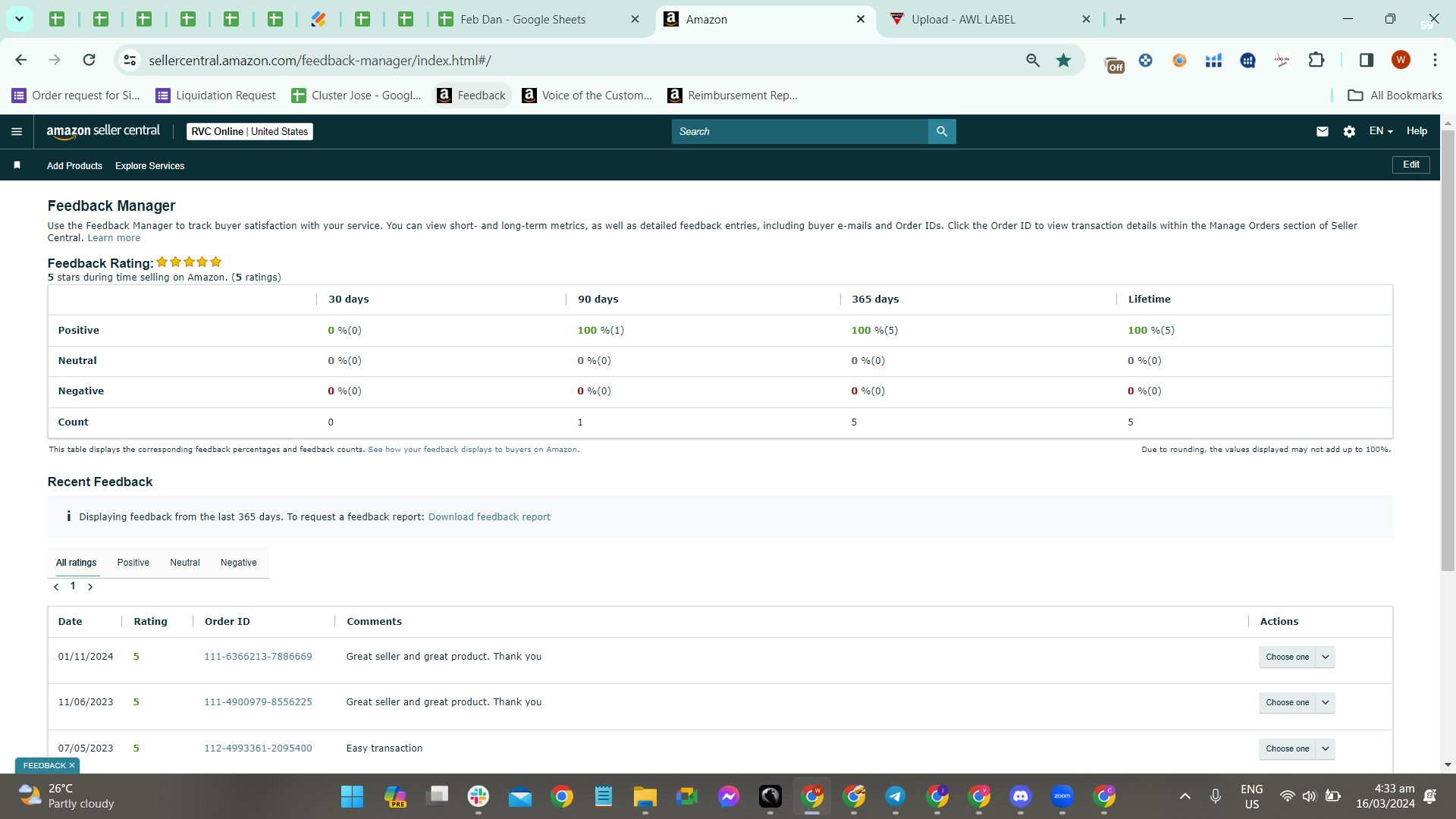Viewport: 1456px width, 819px height.
Task: Open Choose one dropdown for order 111-6366213-7886669
Action: pos(1297,657)
